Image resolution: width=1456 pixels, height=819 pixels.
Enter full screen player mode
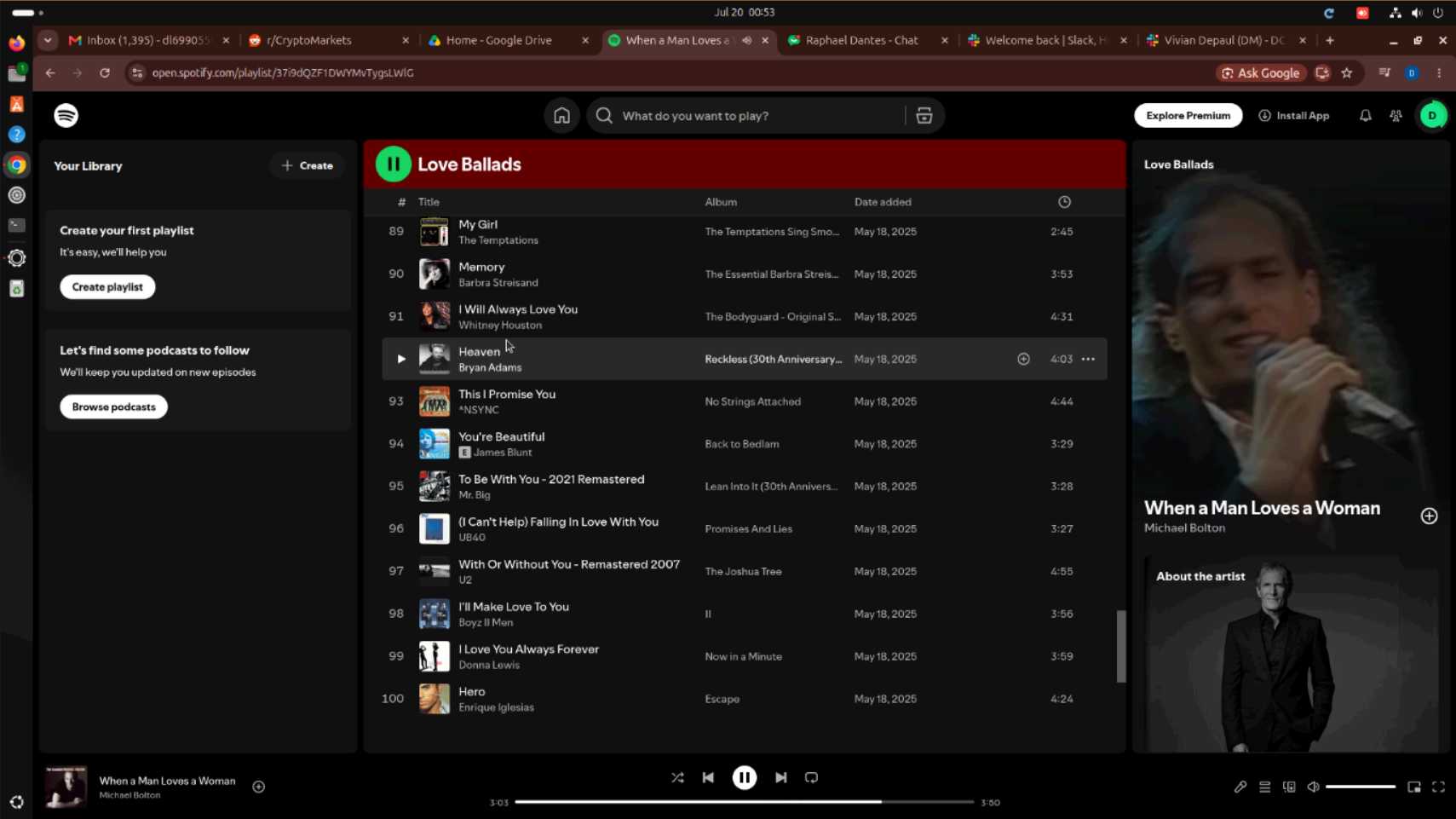(x=1438, y=787)
